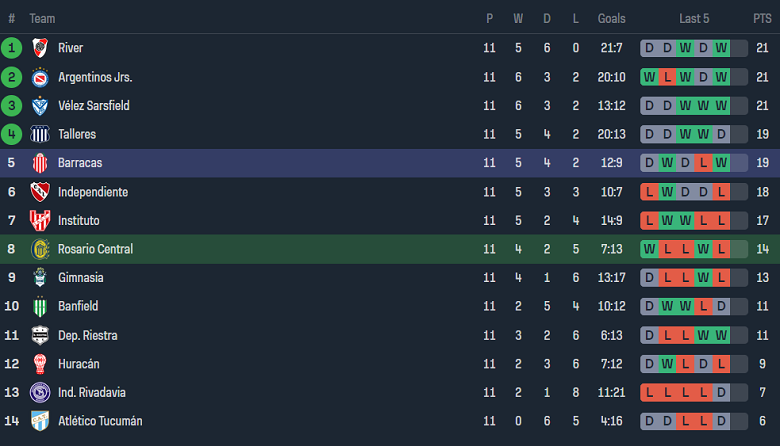Click the Vélez Sarsfield crest icon
Viewport: 780px width, 446px height.
tap(40, 106)
